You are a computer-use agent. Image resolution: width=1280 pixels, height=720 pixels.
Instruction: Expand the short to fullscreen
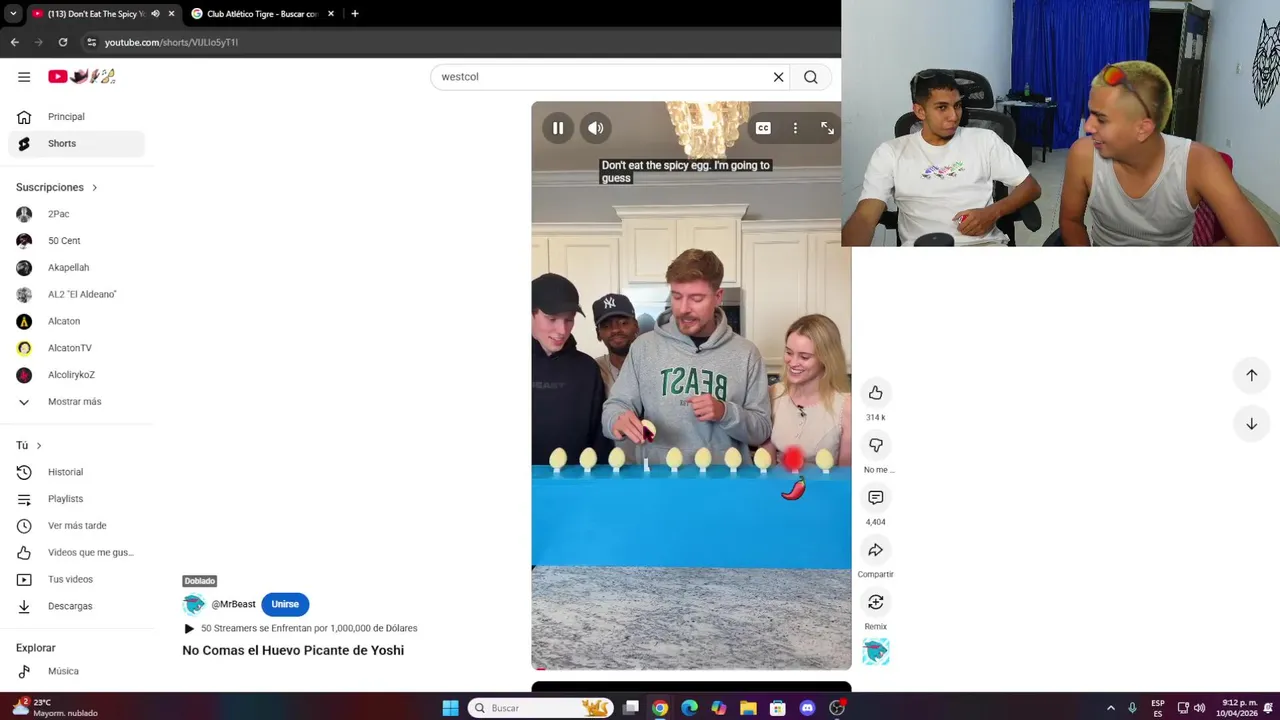pyautogui.click(x=827, y=128)
